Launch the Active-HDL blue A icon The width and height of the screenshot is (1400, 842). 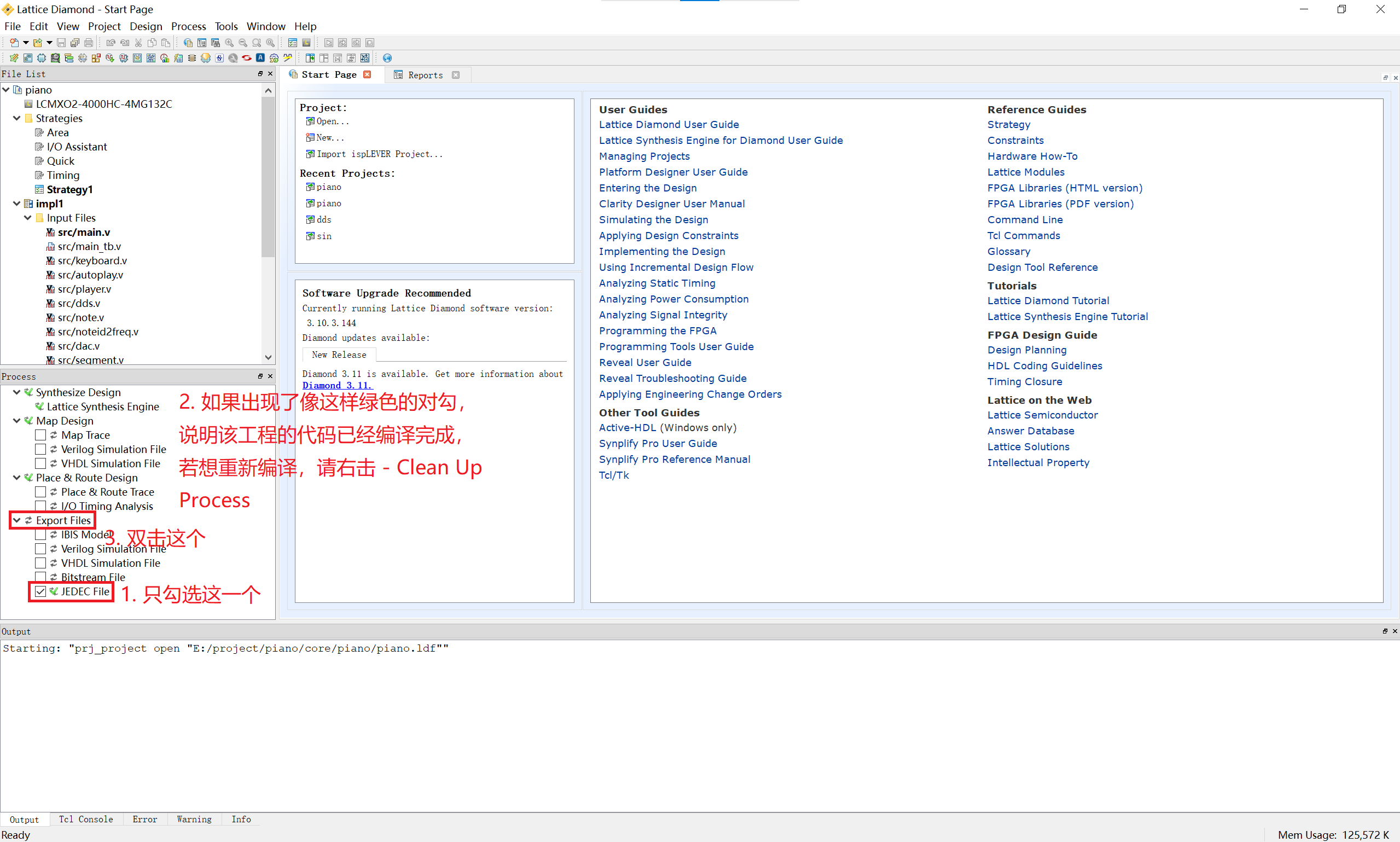[x=260, y=58]
